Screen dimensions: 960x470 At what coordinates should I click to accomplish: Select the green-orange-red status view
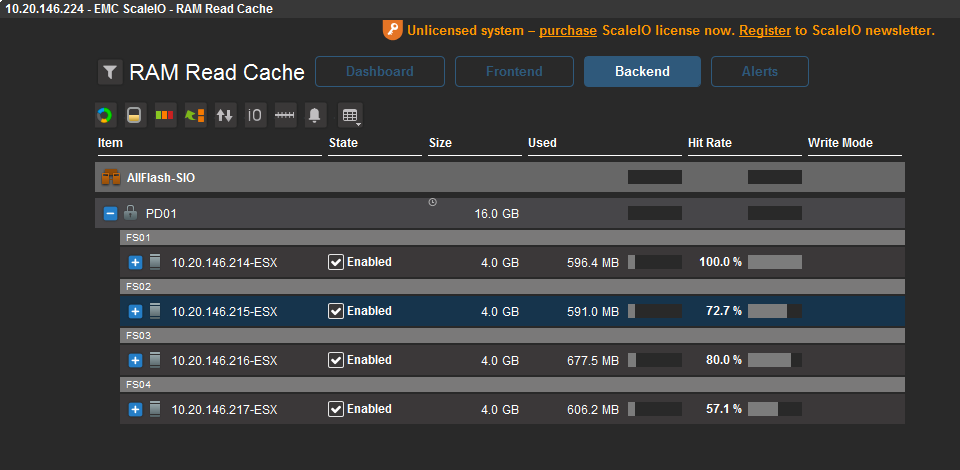coord(165,115)
